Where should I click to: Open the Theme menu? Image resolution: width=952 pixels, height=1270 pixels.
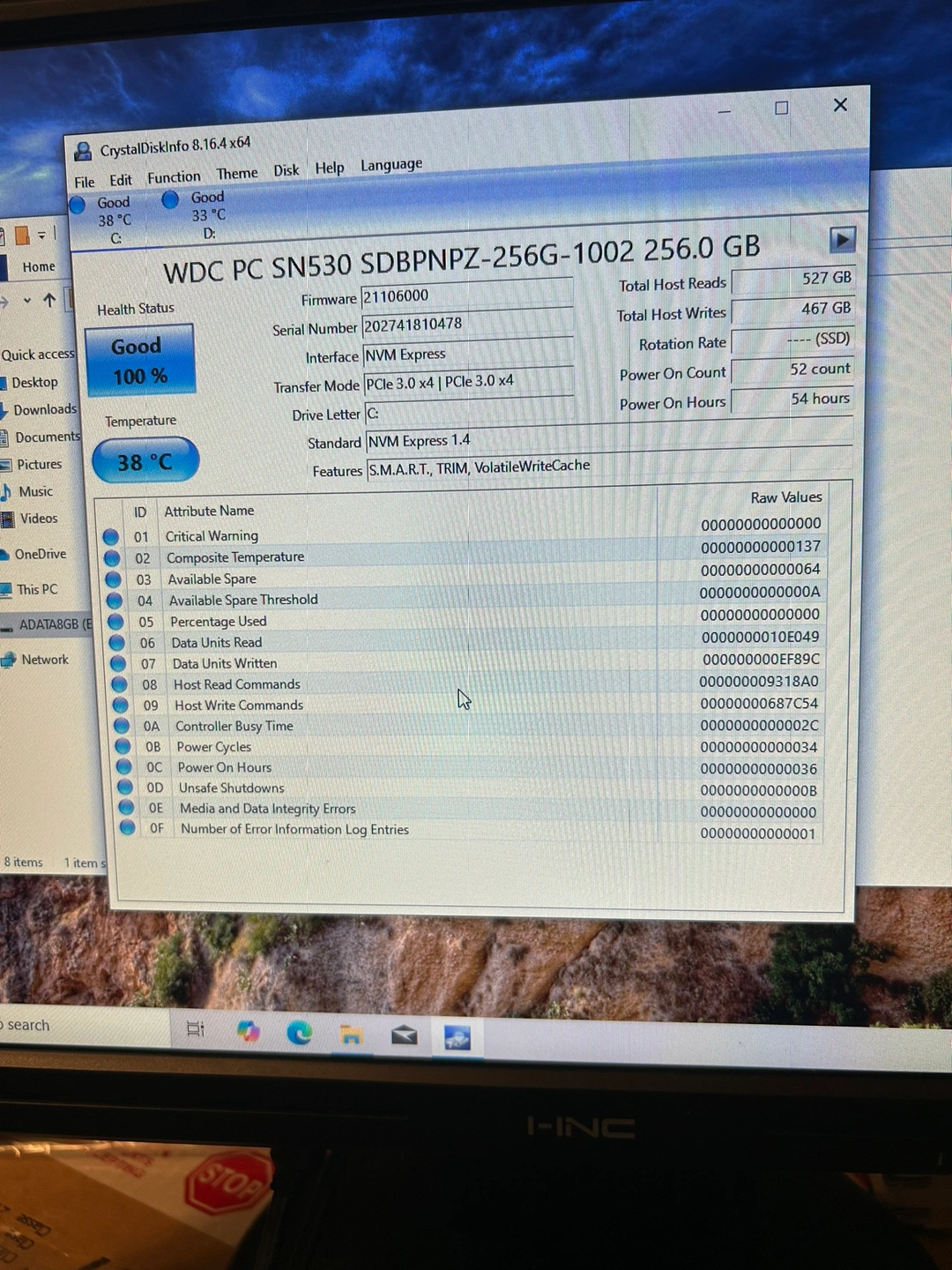pos(237,174)
